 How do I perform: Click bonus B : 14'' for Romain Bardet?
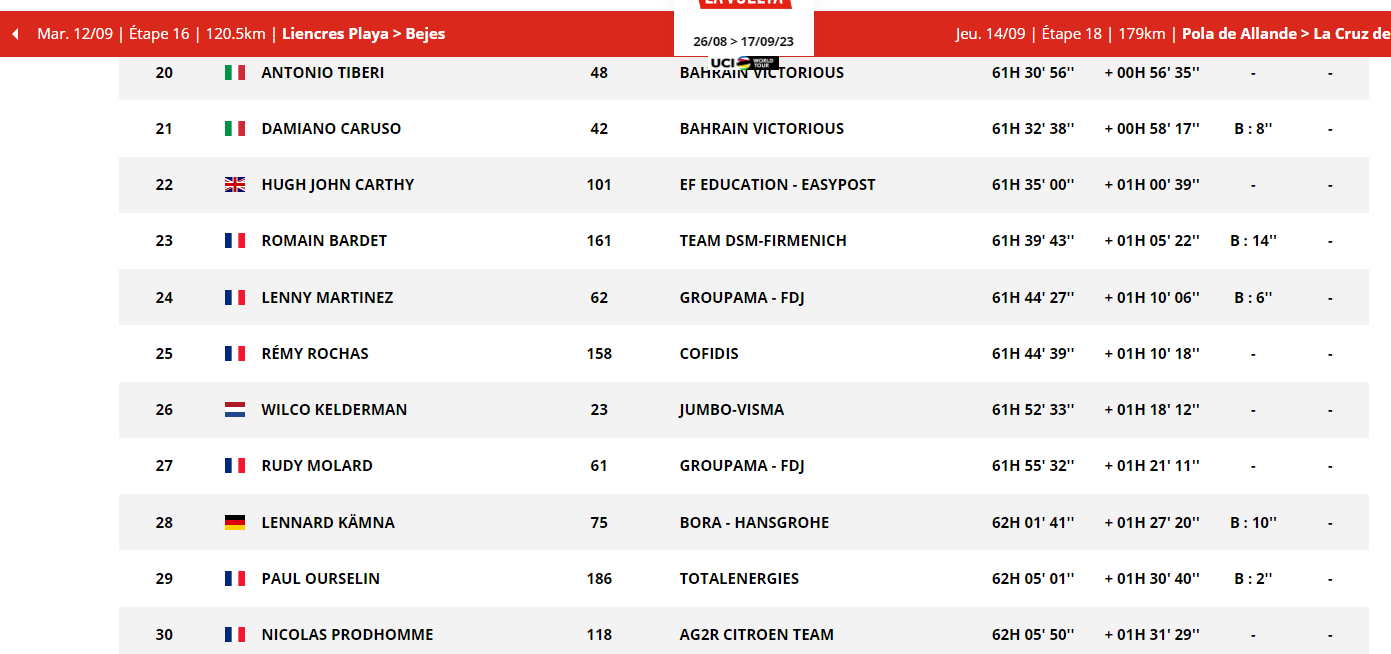click(x=1253, y=240)
